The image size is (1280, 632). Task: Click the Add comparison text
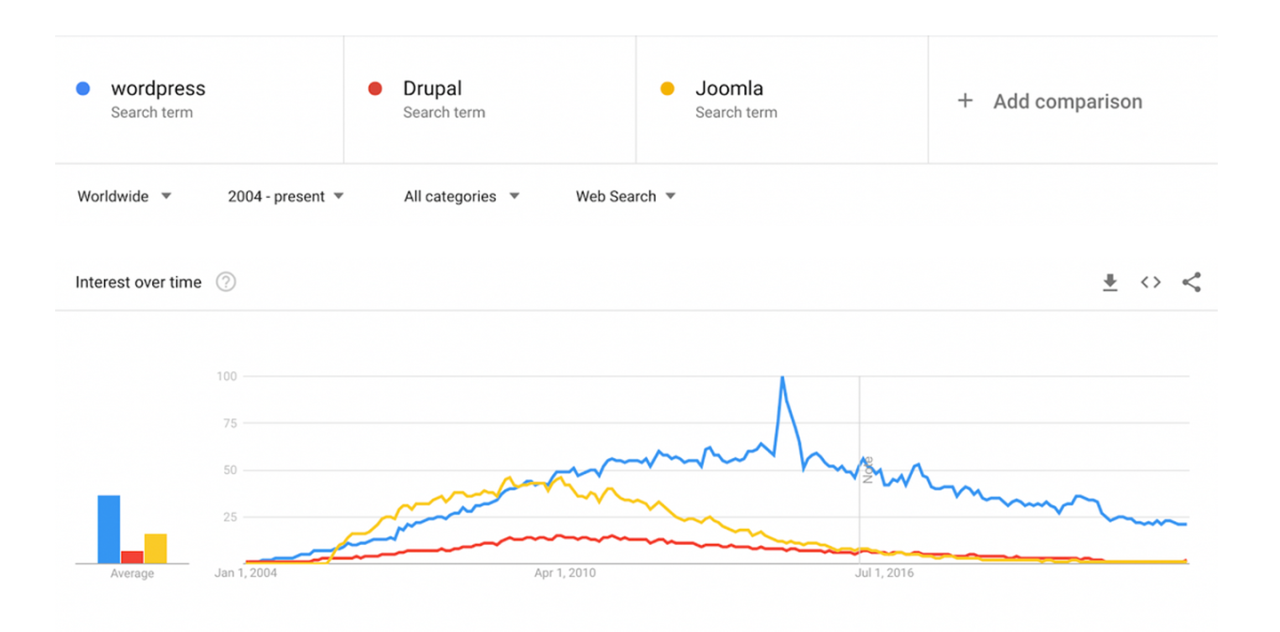[1068, 101]
